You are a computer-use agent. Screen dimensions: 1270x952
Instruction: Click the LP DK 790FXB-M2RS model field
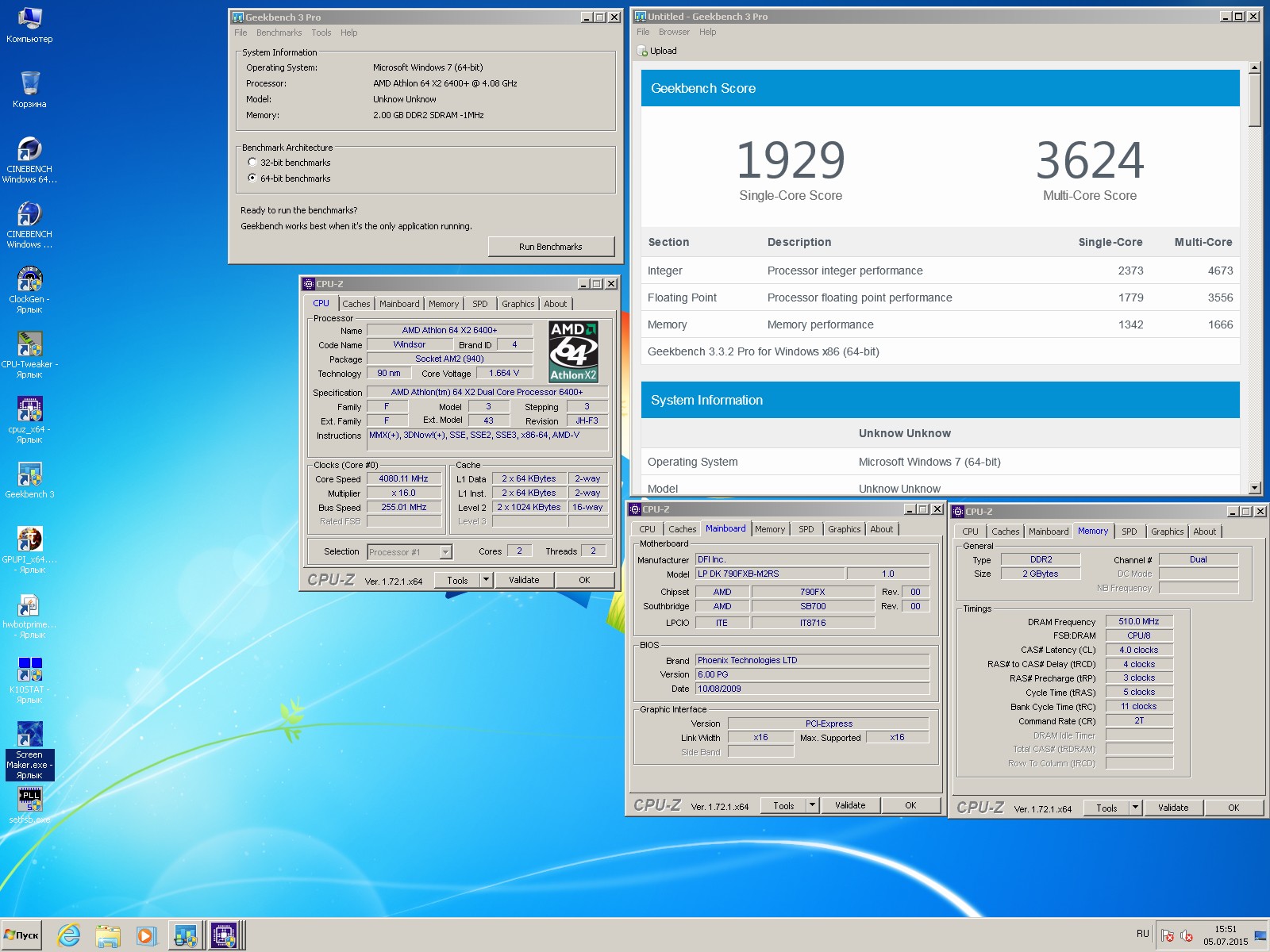click(769, 574)
